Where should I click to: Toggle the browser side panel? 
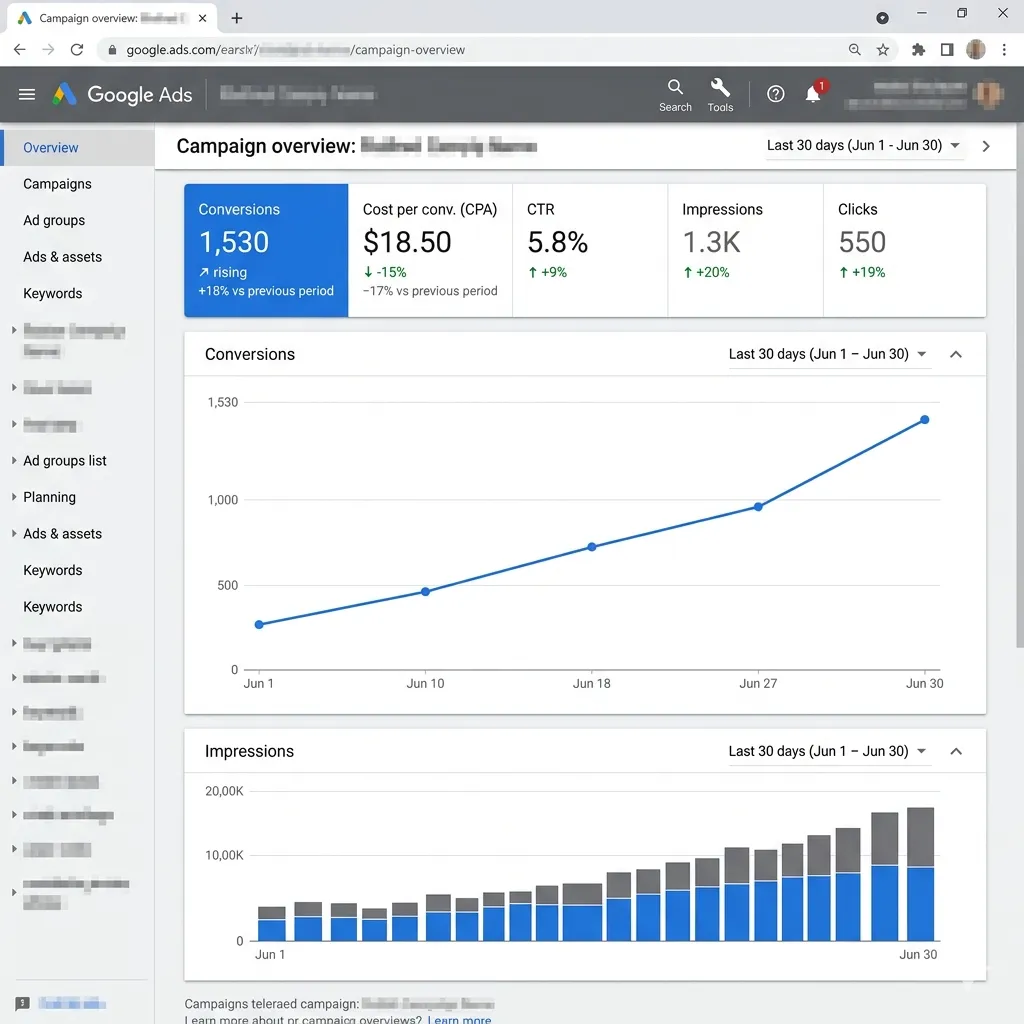(x=947, y=50)
